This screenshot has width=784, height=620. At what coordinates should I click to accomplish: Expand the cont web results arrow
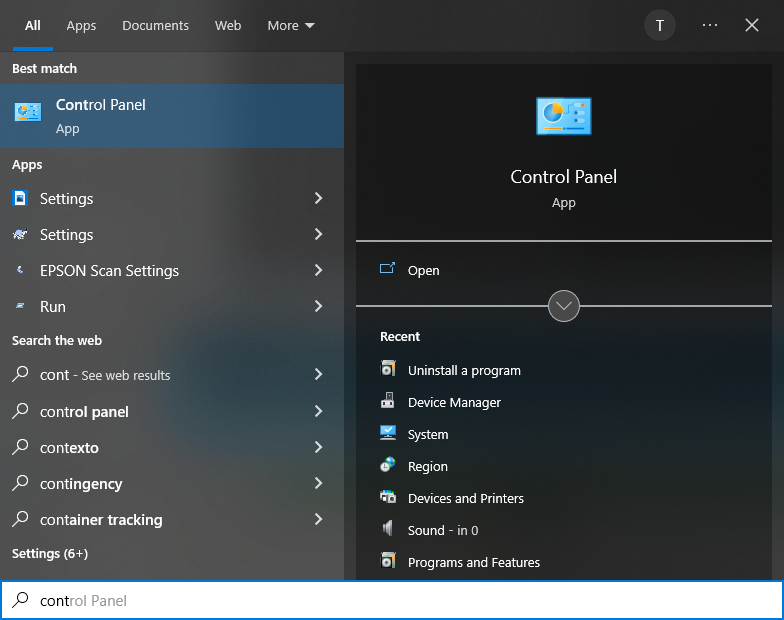pos(318,374)
